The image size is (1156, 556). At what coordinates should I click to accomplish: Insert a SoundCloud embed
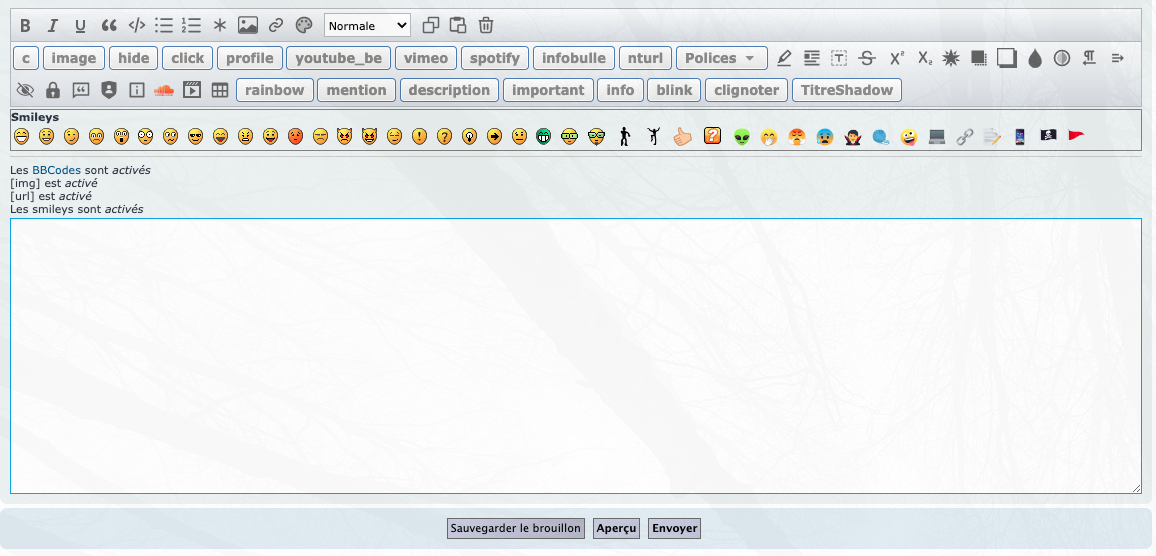[164, 90]
